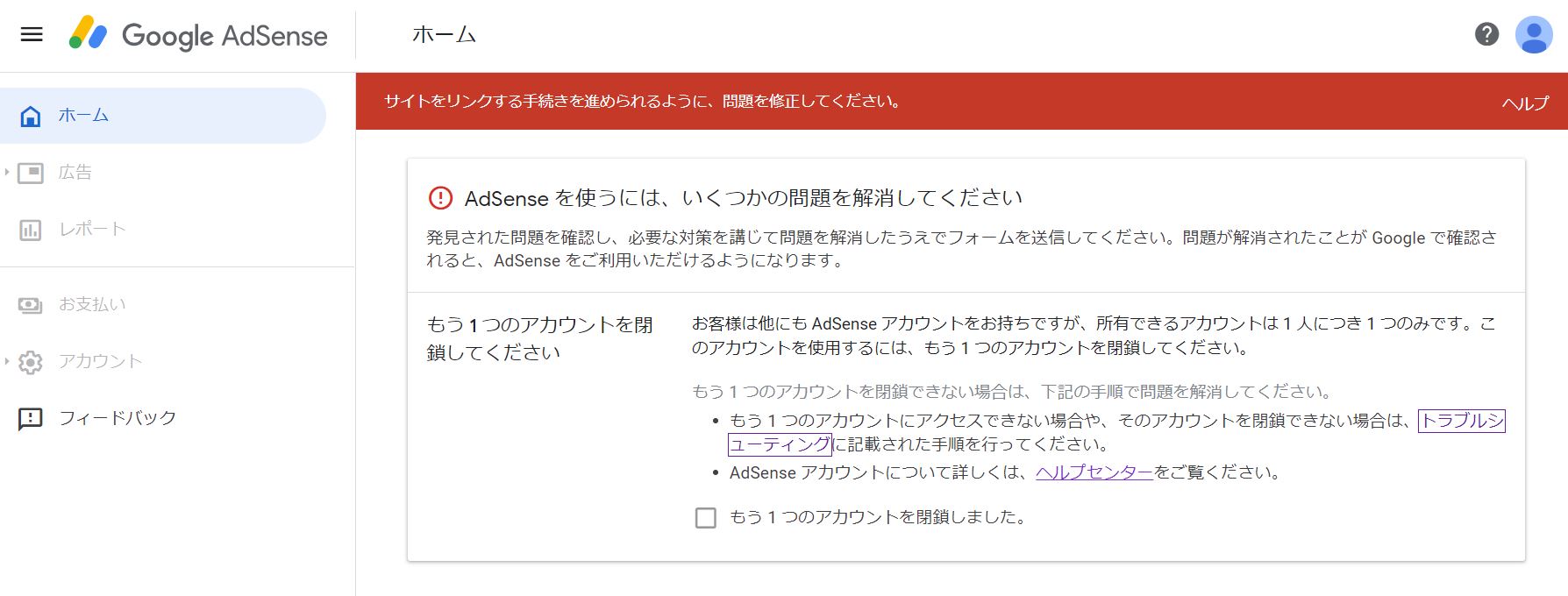Screen dimensions: 1568x596
Task: Click the お支払い payments icon
Action: coord(31,305)
